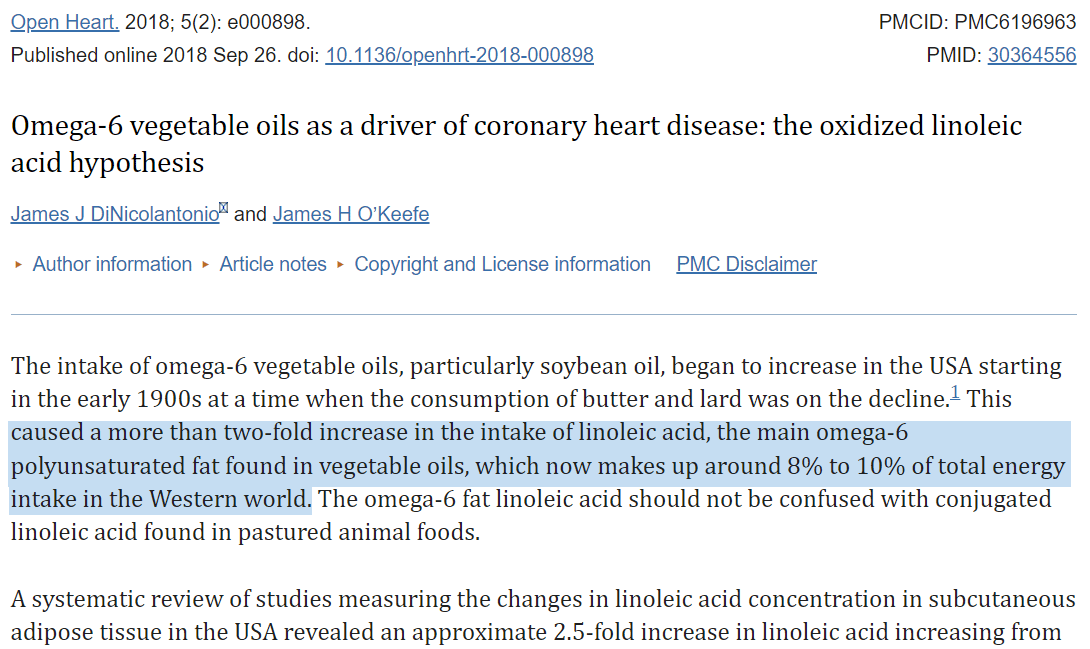Click the systematic review paragraph
Image resolution: width=1090 pixels, height=649 pixels.
click(542, 616)
